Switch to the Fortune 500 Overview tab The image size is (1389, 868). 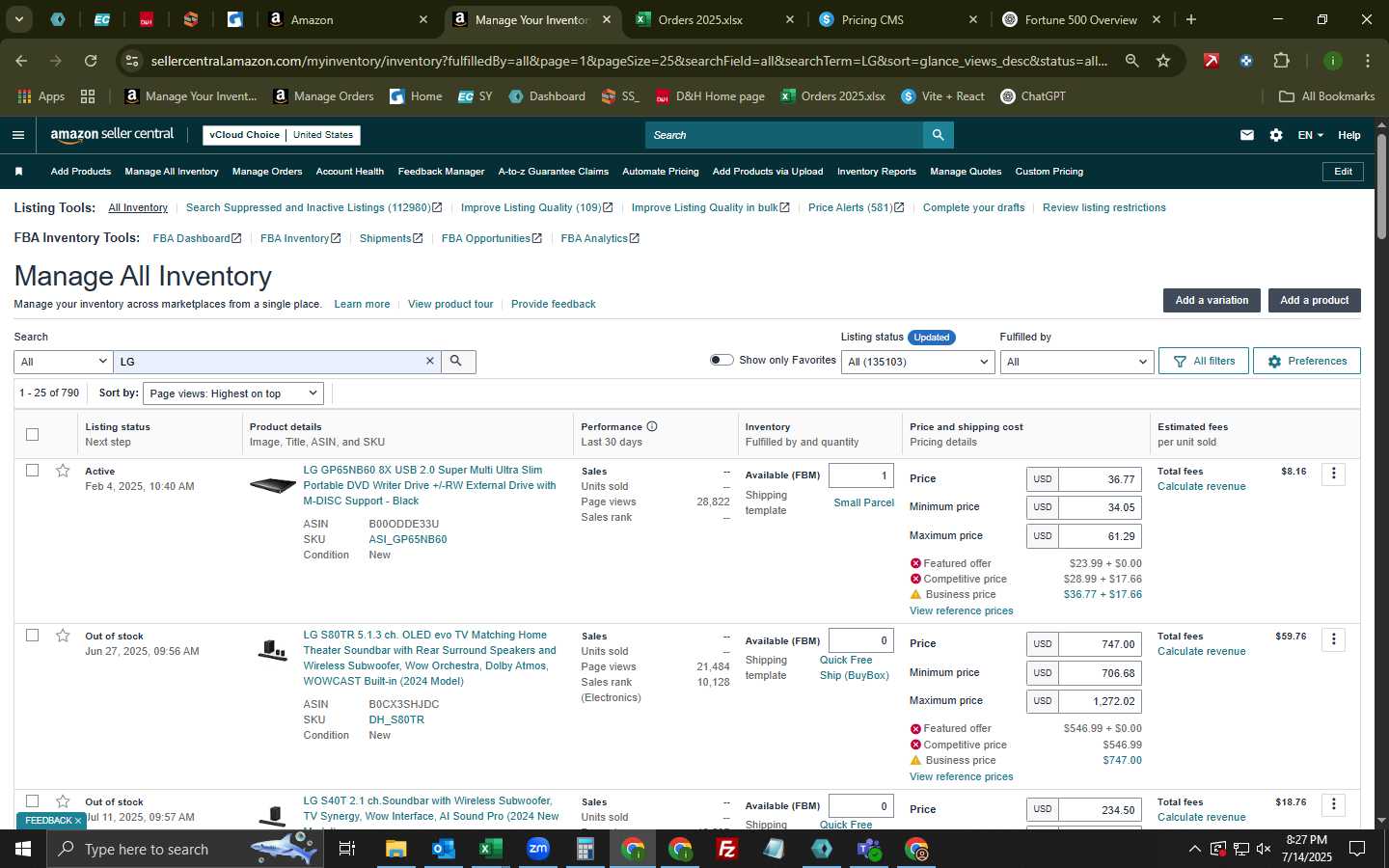click(1080, 19)
